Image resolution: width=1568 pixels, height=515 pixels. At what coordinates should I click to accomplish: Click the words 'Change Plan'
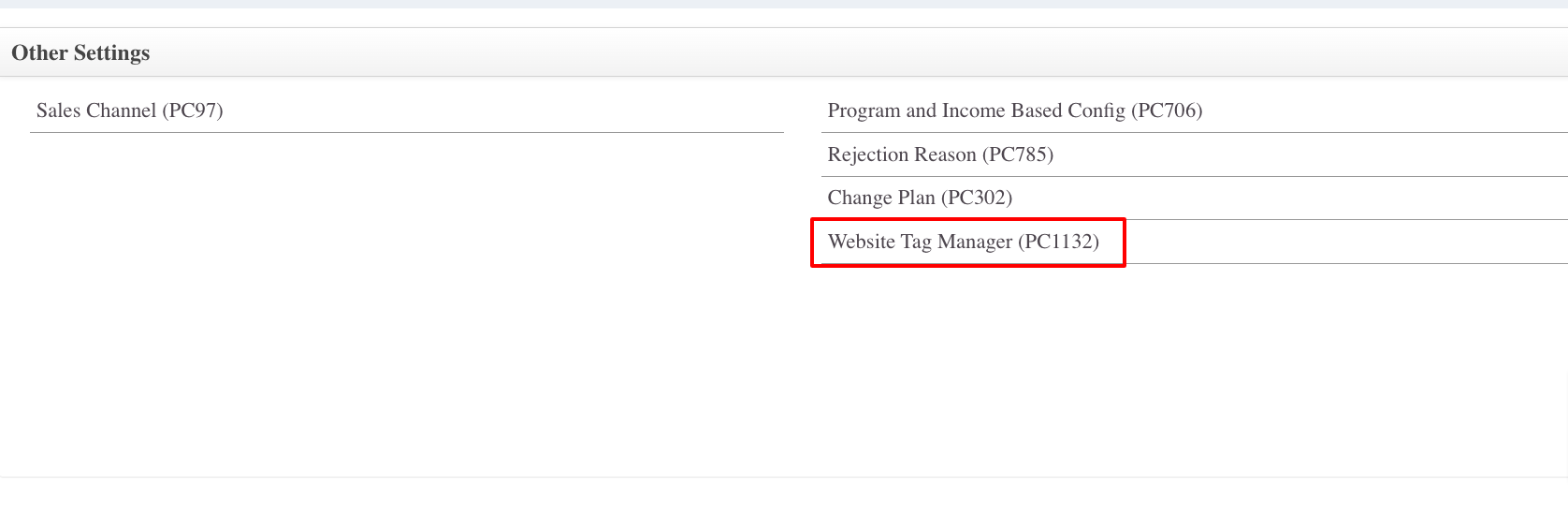tap(881, 198)
